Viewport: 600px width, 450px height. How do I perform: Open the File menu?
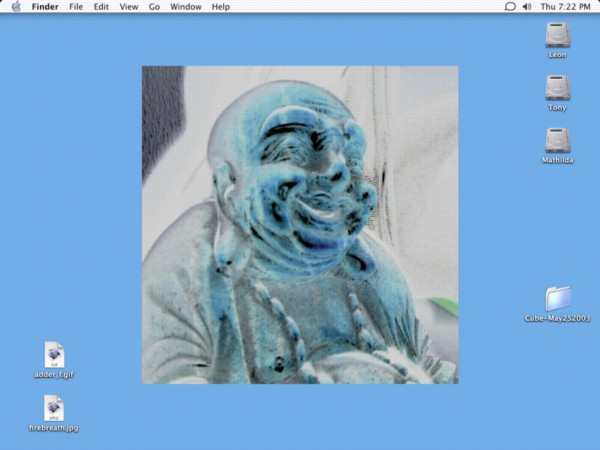(76, 7)
